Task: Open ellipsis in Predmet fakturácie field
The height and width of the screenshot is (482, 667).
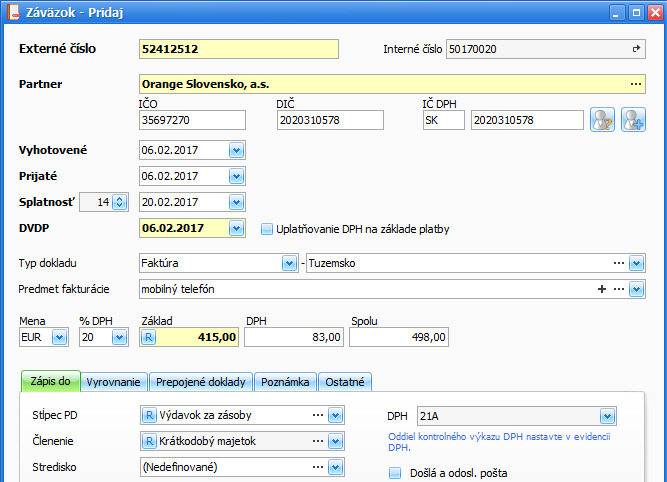Action: [619, 289]
